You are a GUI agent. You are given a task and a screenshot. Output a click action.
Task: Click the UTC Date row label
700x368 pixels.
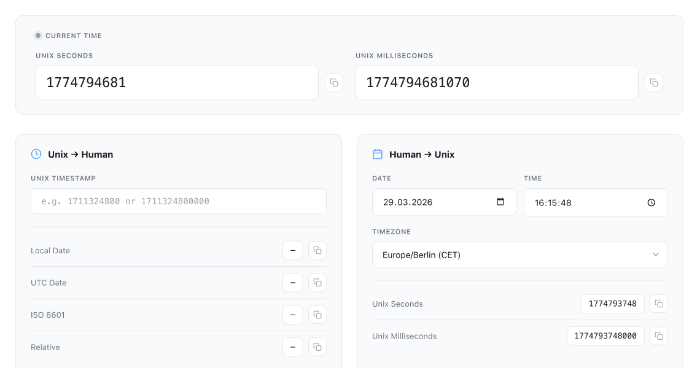pyautogui.click(x=48, y=283)
